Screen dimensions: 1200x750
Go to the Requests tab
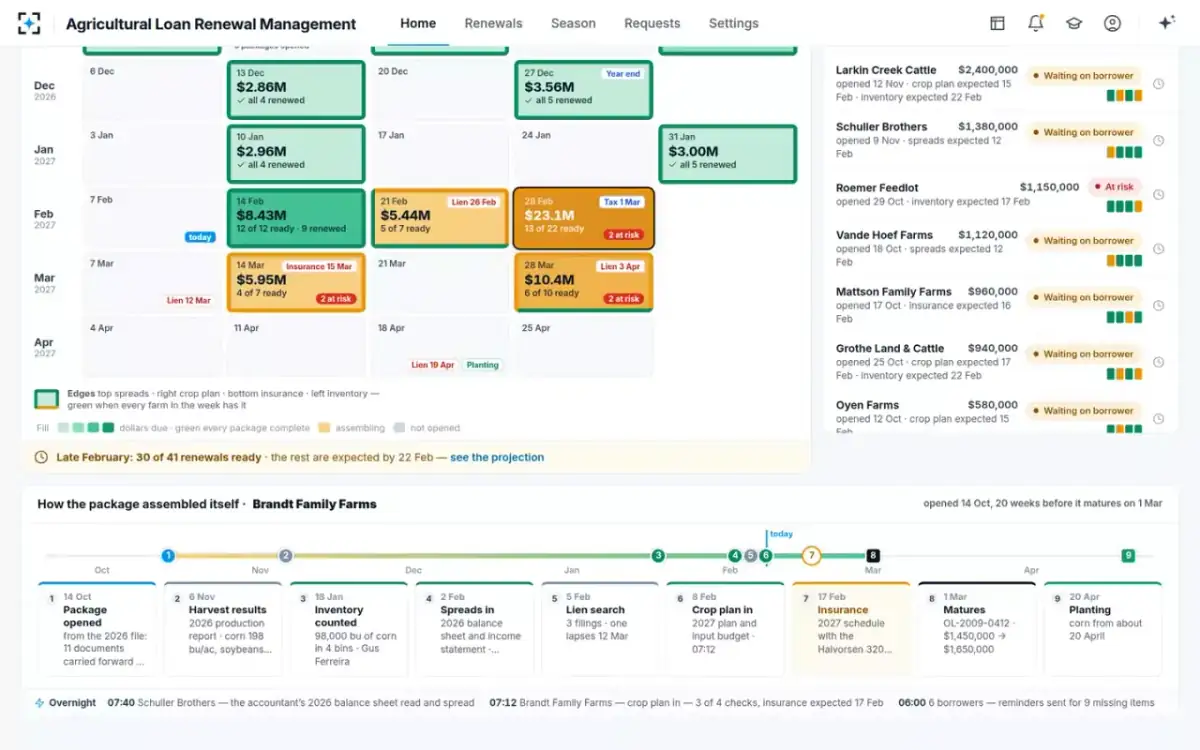point(652,23)
